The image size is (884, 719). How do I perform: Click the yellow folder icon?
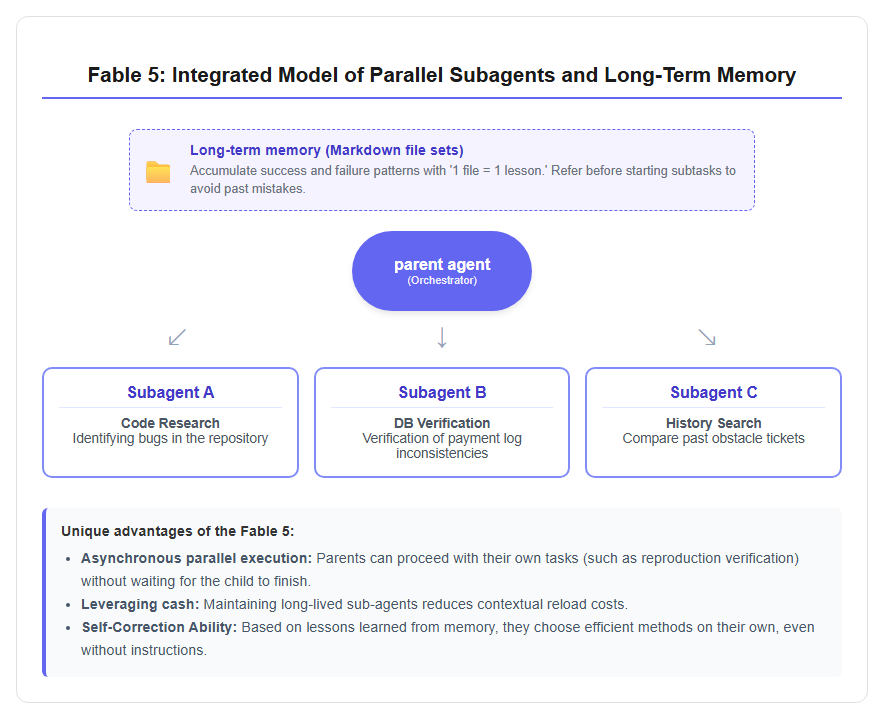(x=158, y=172)
